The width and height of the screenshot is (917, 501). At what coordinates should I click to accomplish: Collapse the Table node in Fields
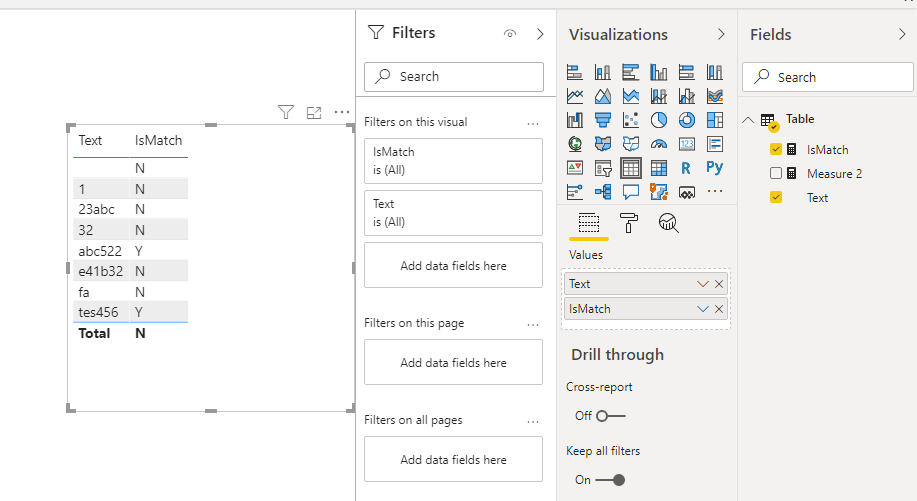(x=748, y=120)
